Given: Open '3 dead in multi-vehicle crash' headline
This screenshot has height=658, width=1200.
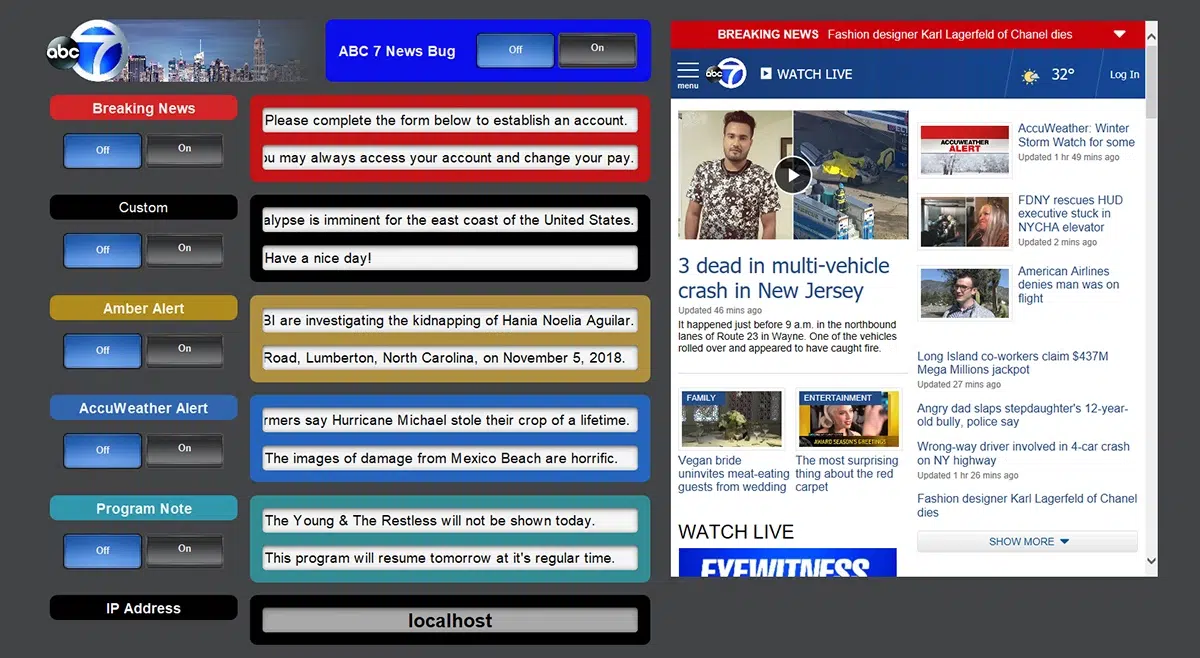Looking at the screenshot, I should [784, 278].
